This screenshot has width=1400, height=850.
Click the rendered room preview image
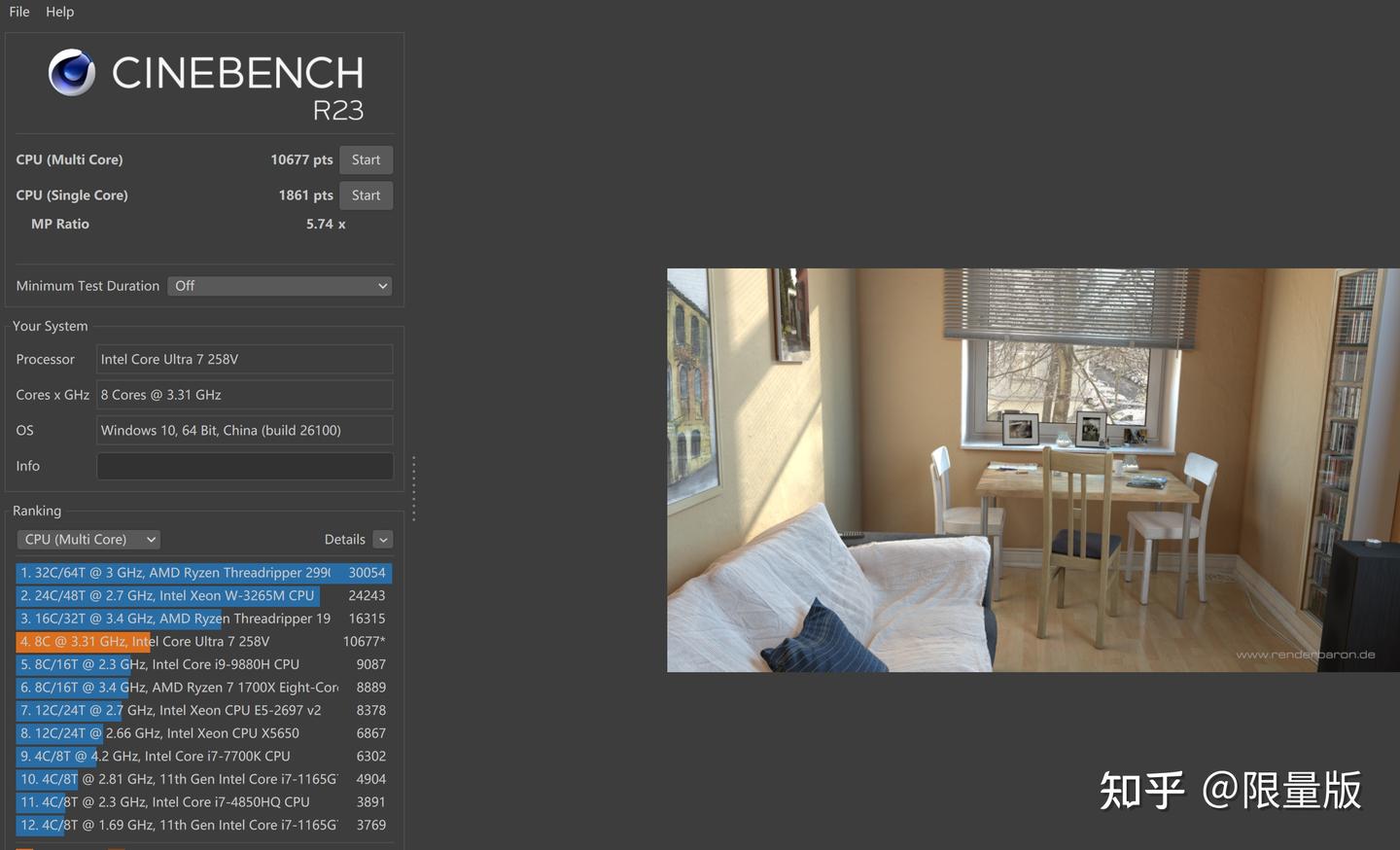point(1033,470)
